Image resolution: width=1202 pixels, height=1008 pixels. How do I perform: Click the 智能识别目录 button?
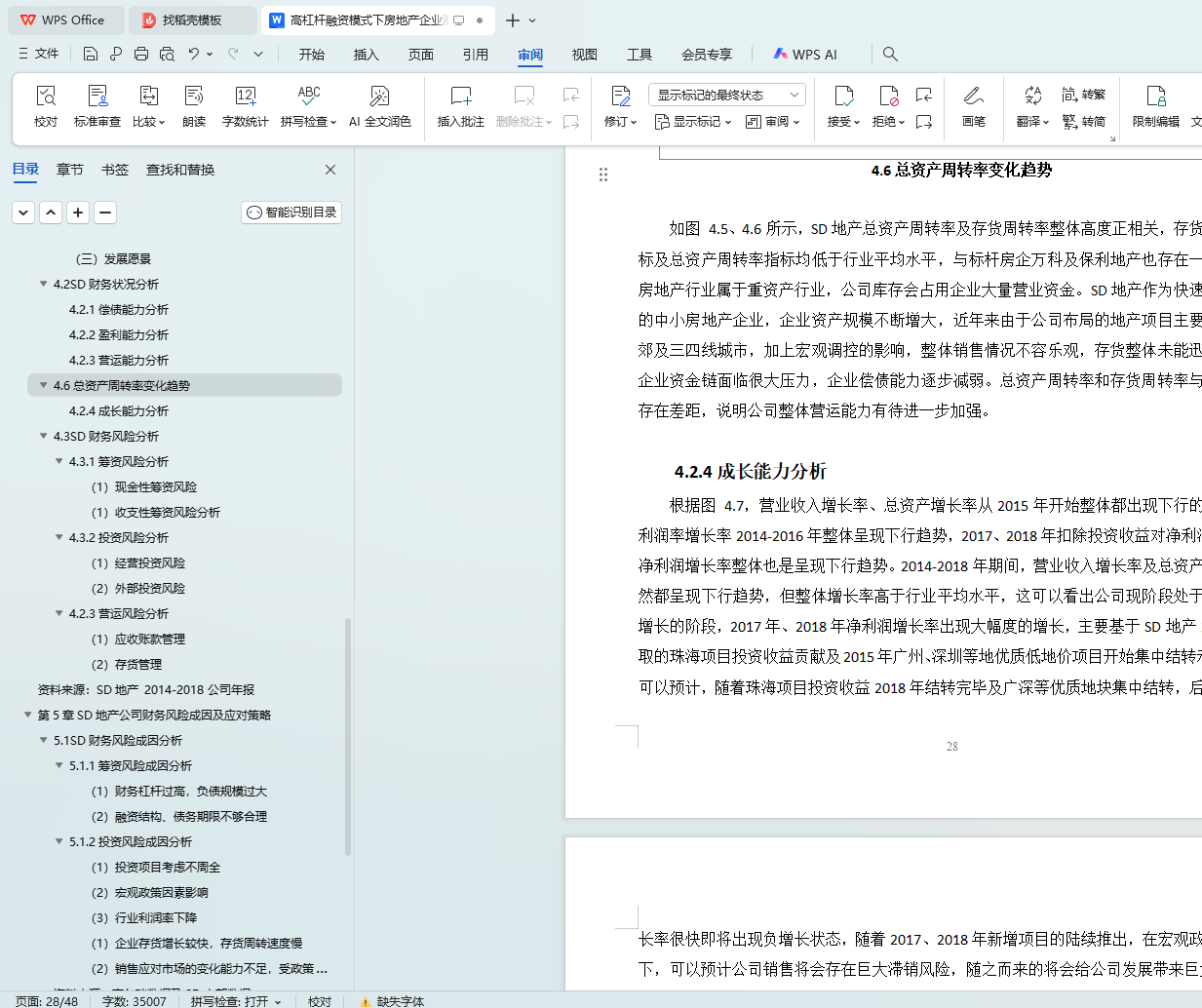click(291, 212)
